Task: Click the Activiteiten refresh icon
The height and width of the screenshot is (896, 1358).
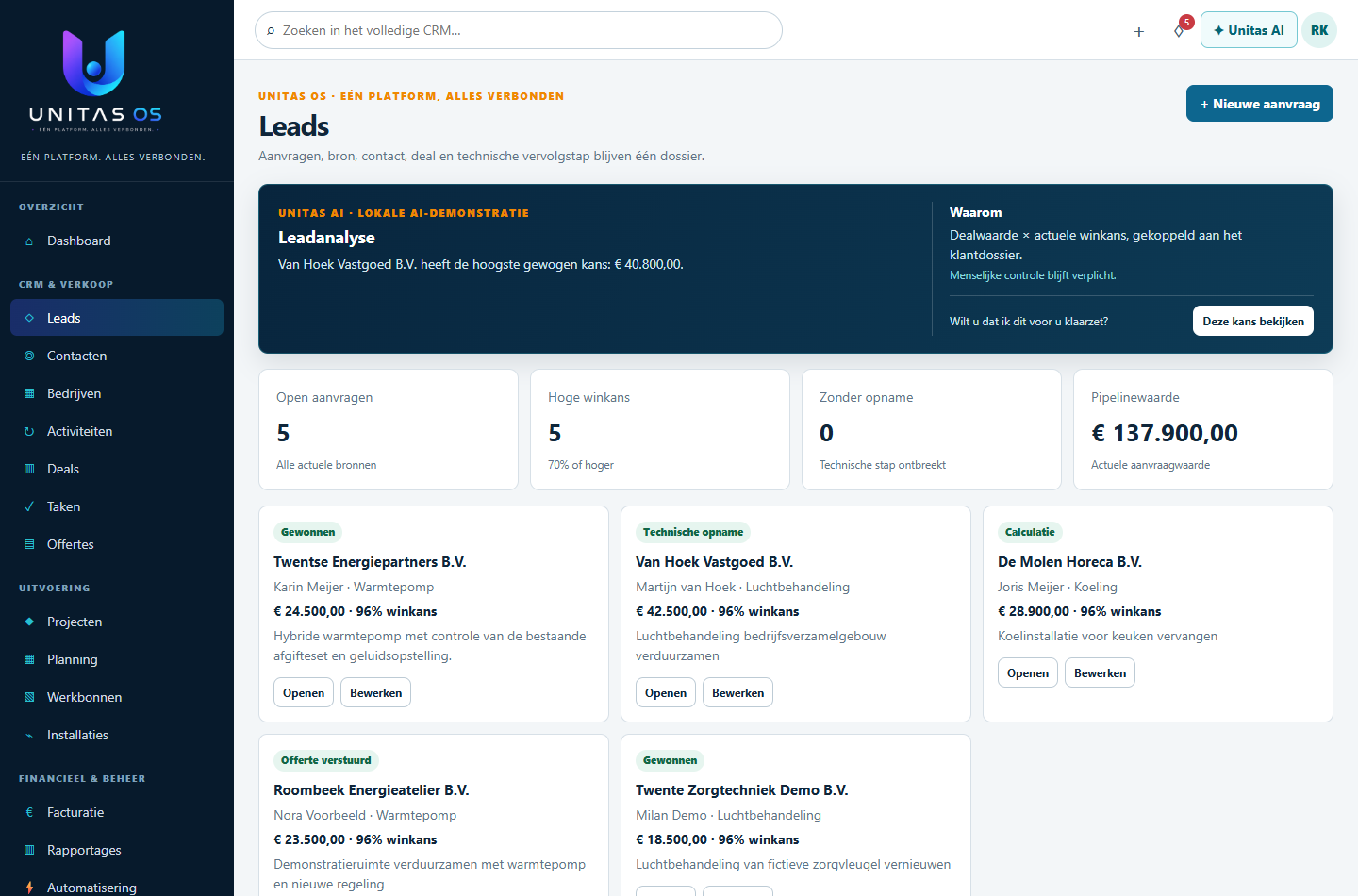Action: pyautogui.click(x=29, y=431)
